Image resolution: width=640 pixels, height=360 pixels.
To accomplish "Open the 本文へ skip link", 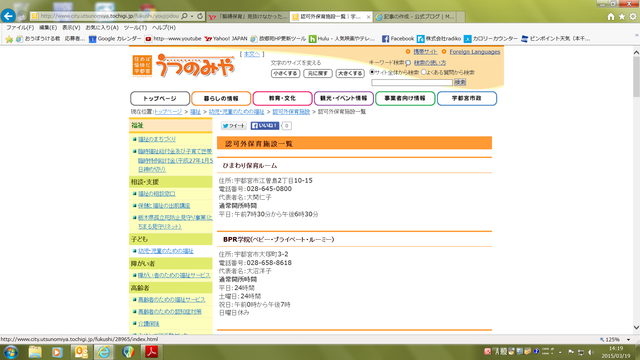I will coord(252,54).
